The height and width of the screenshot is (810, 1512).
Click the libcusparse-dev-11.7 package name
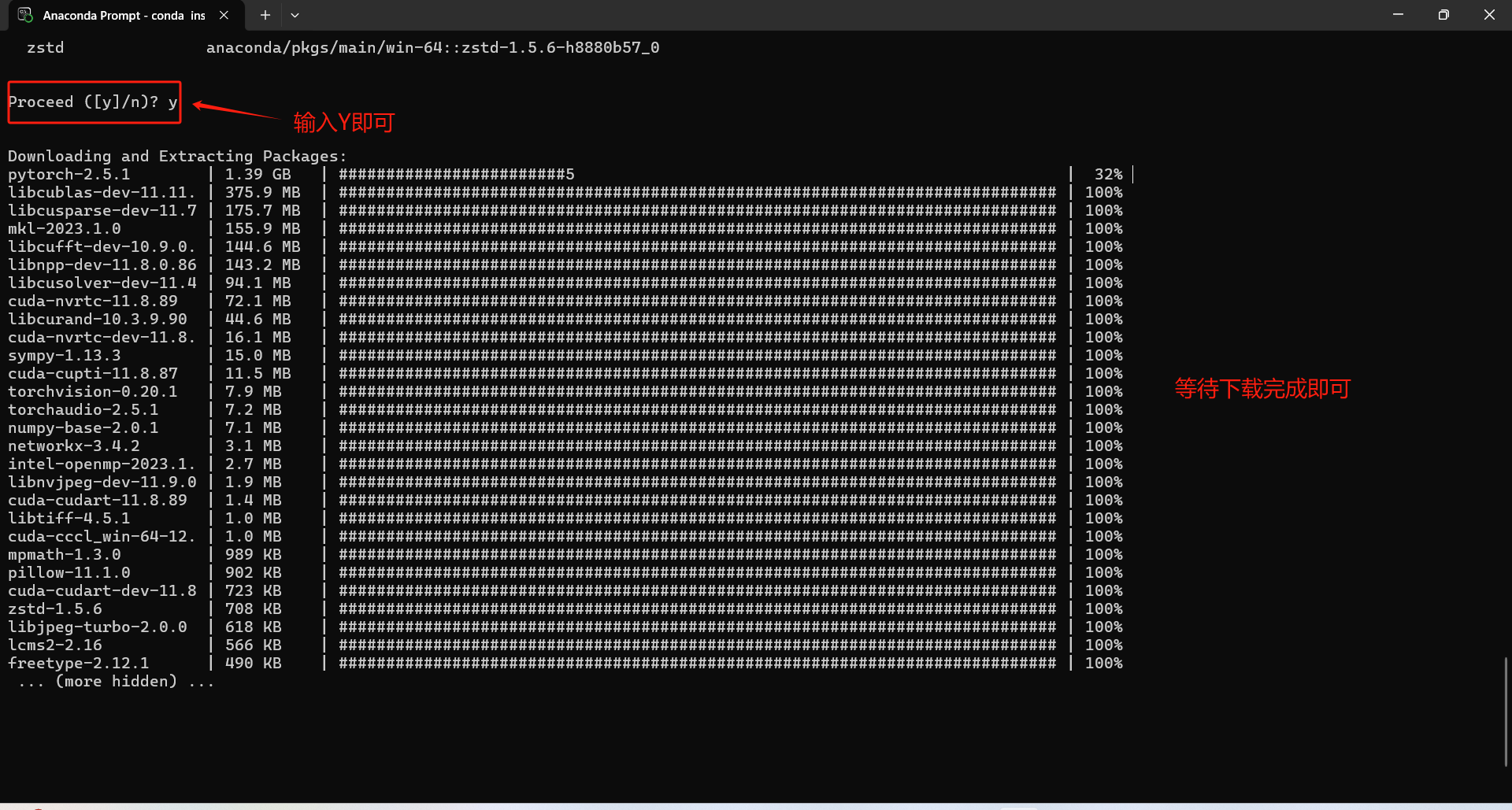pyautogui.click(x=102, y=210)
